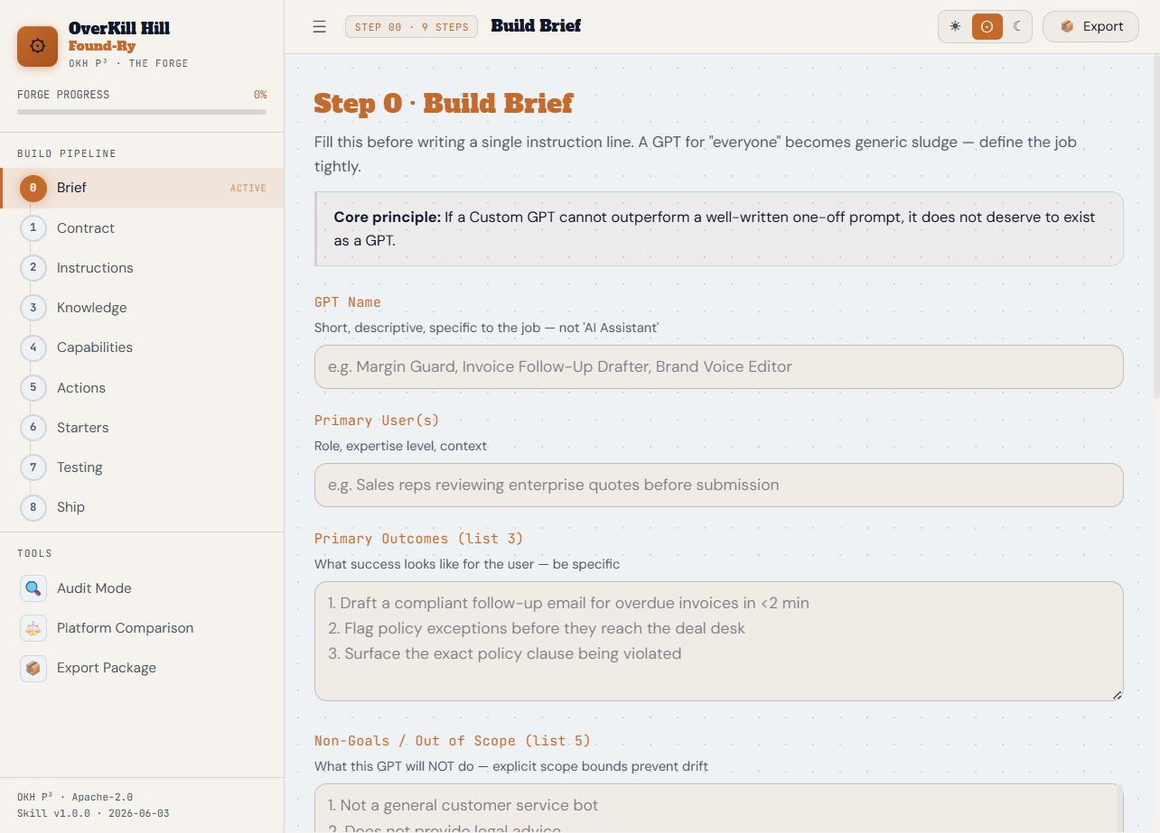
Task: Click the Apache-2.0 license footer text
Action: click(x=102, y=797)
